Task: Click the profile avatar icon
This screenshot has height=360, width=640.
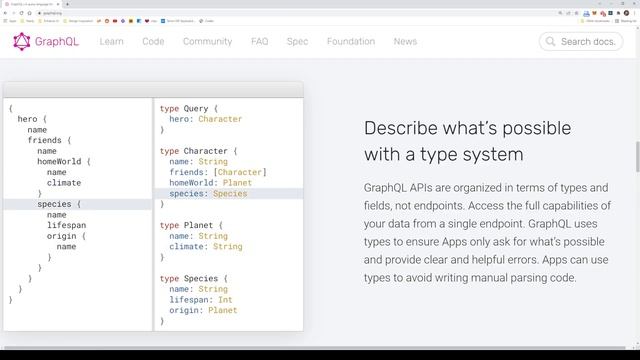Action: 627,13
